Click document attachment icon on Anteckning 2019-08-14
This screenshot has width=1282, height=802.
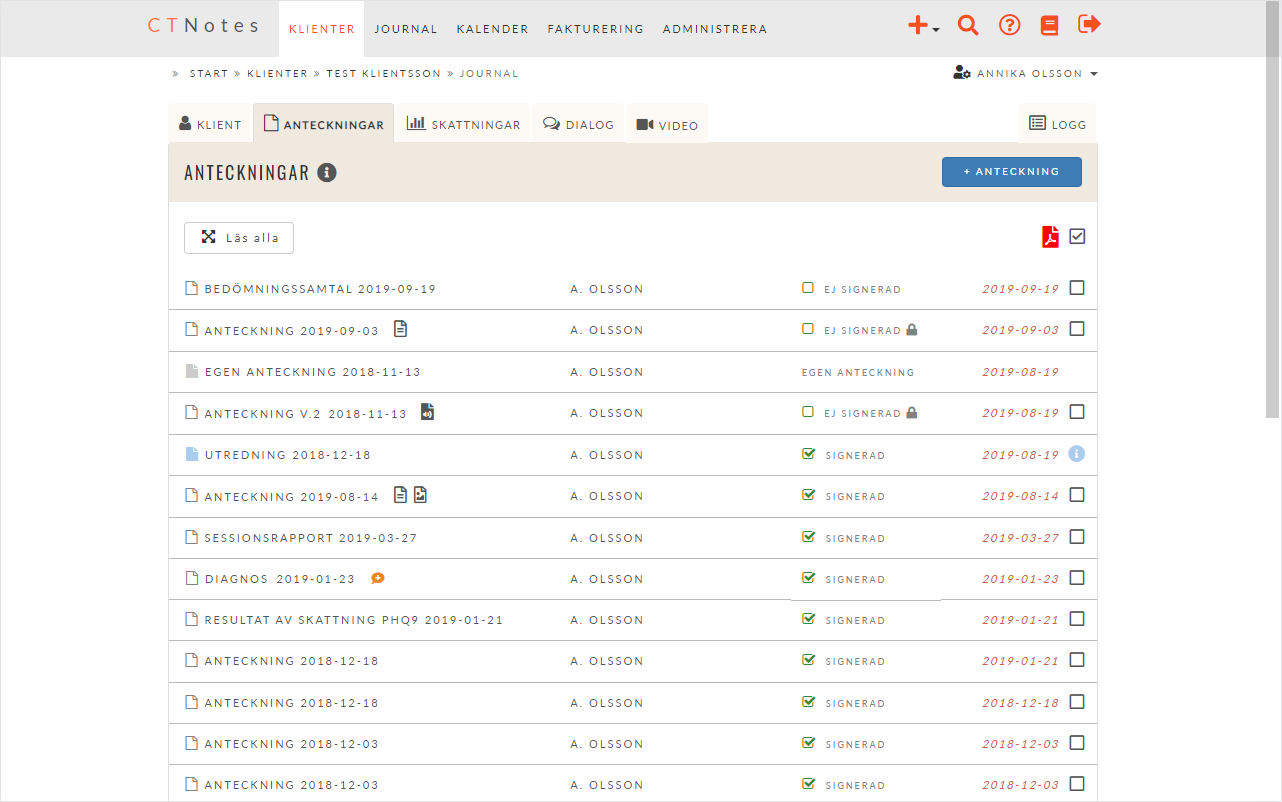point(400,494)
